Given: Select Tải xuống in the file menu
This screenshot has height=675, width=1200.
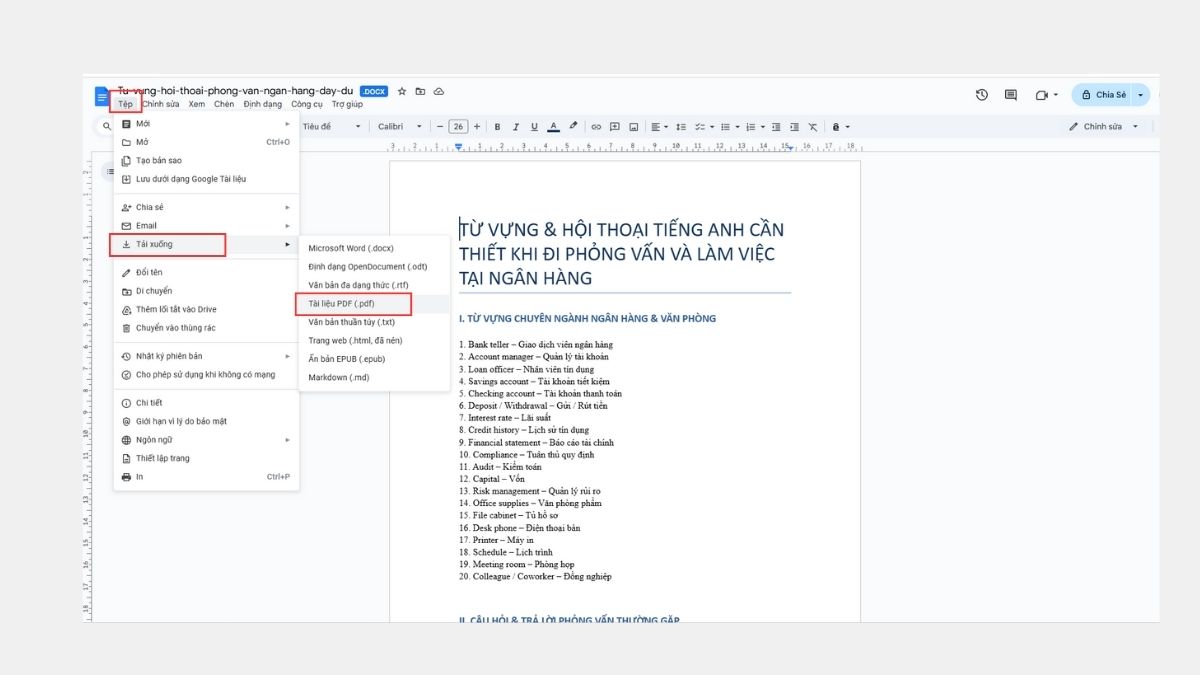Looking at the screenshot, I should [x=205, y=244].
